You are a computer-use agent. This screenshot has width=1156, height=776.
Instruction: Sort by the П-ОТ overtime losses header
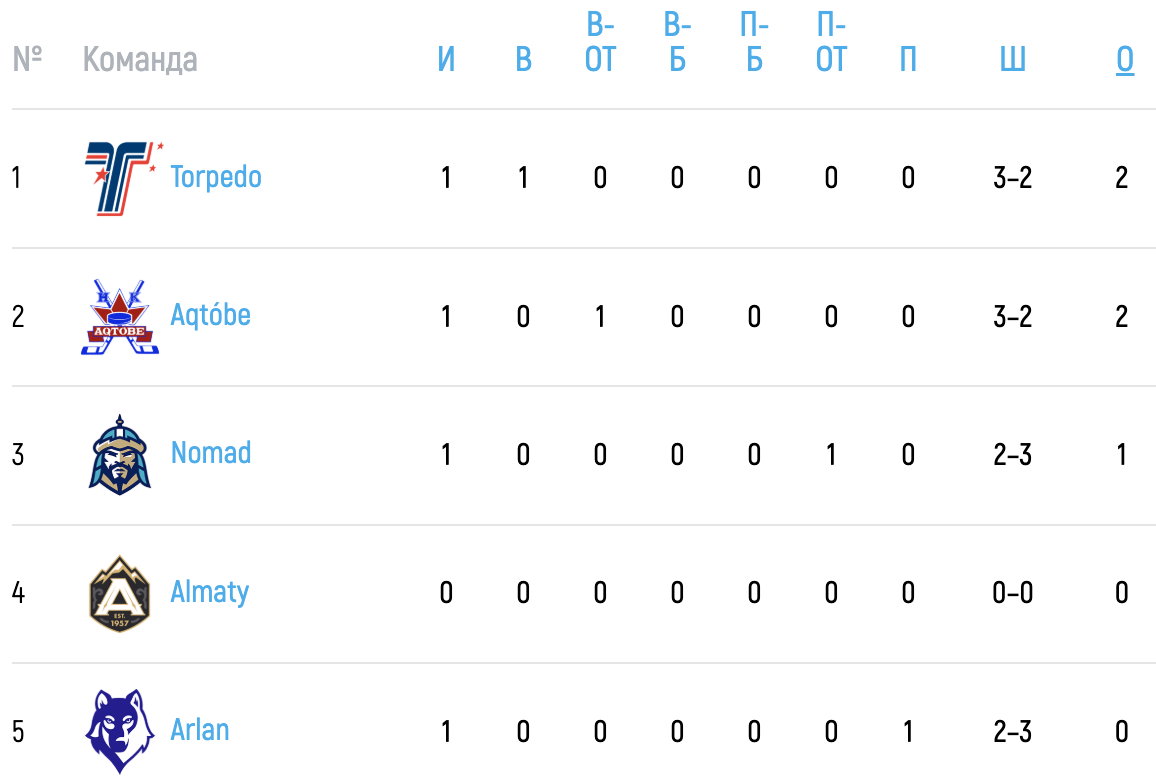coord(831,43)
